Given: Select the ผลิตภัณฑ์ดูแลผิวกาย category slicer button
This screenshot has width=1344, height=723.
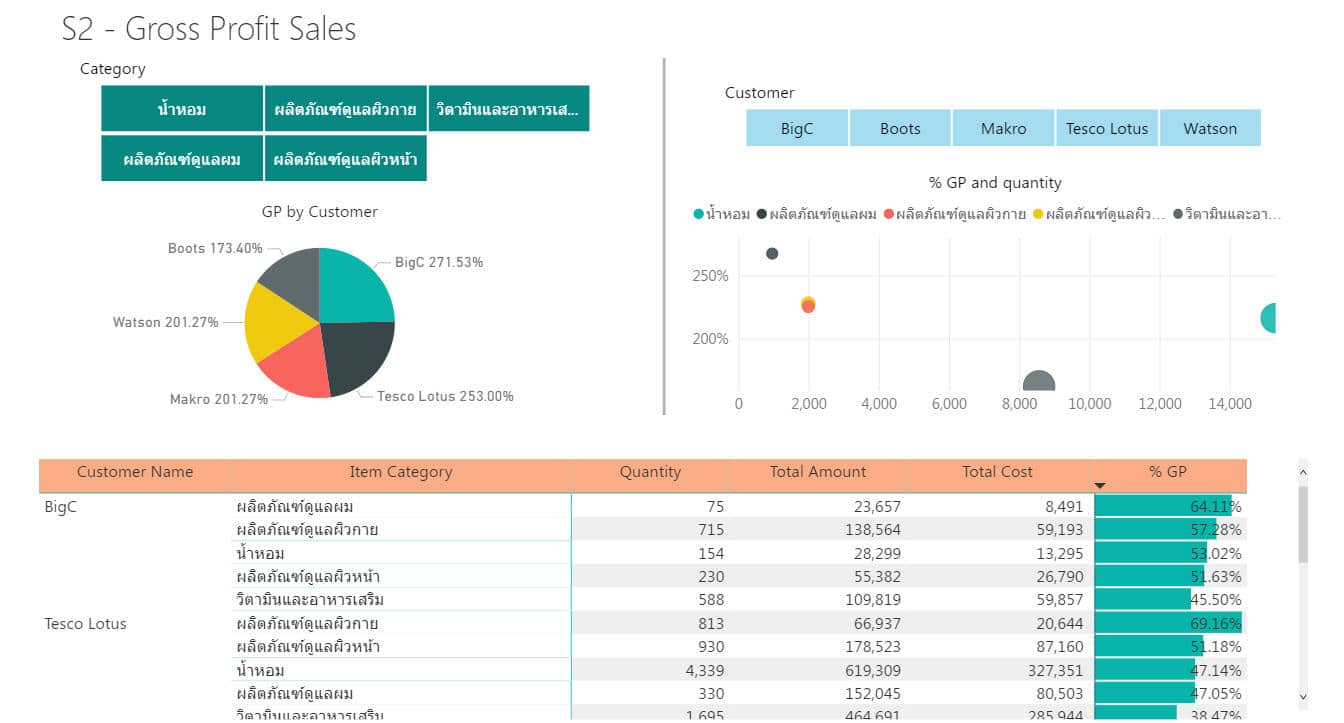Looking at the screenshot, I should pos(345,109).
